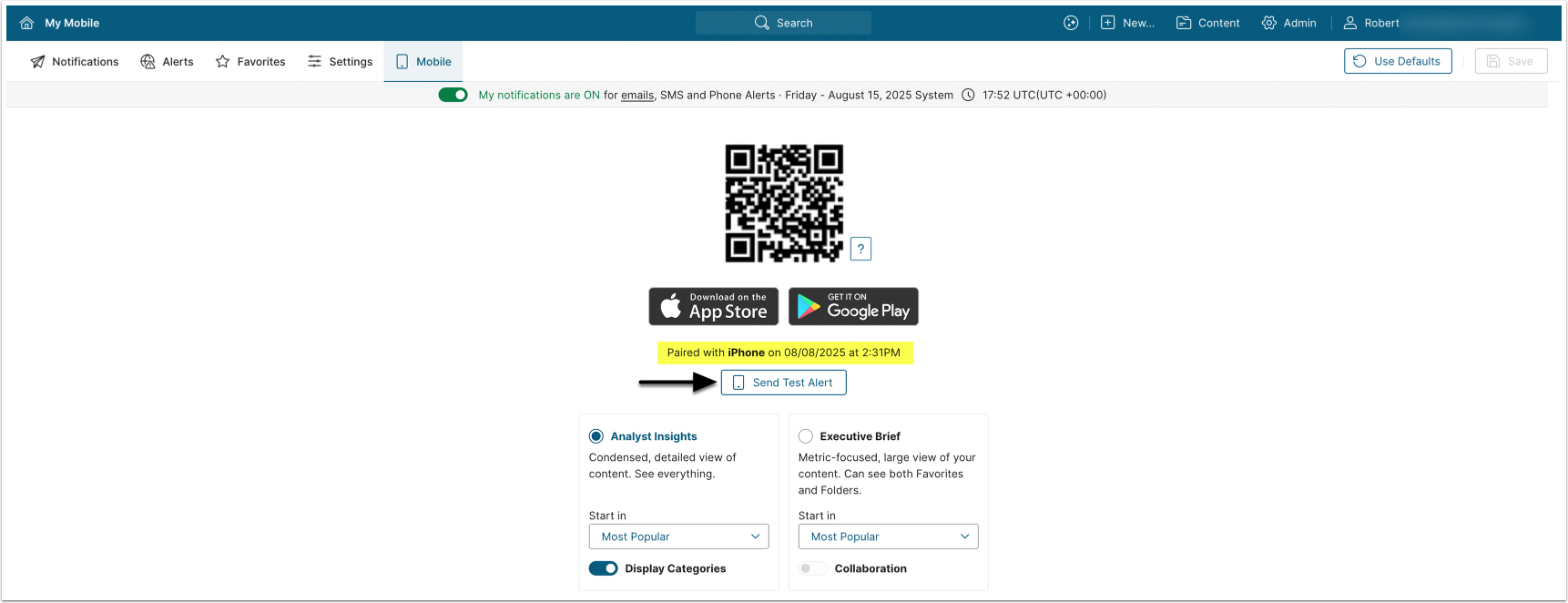
Task: Select the Analyst Insights radio button
Action: [596, 436]
